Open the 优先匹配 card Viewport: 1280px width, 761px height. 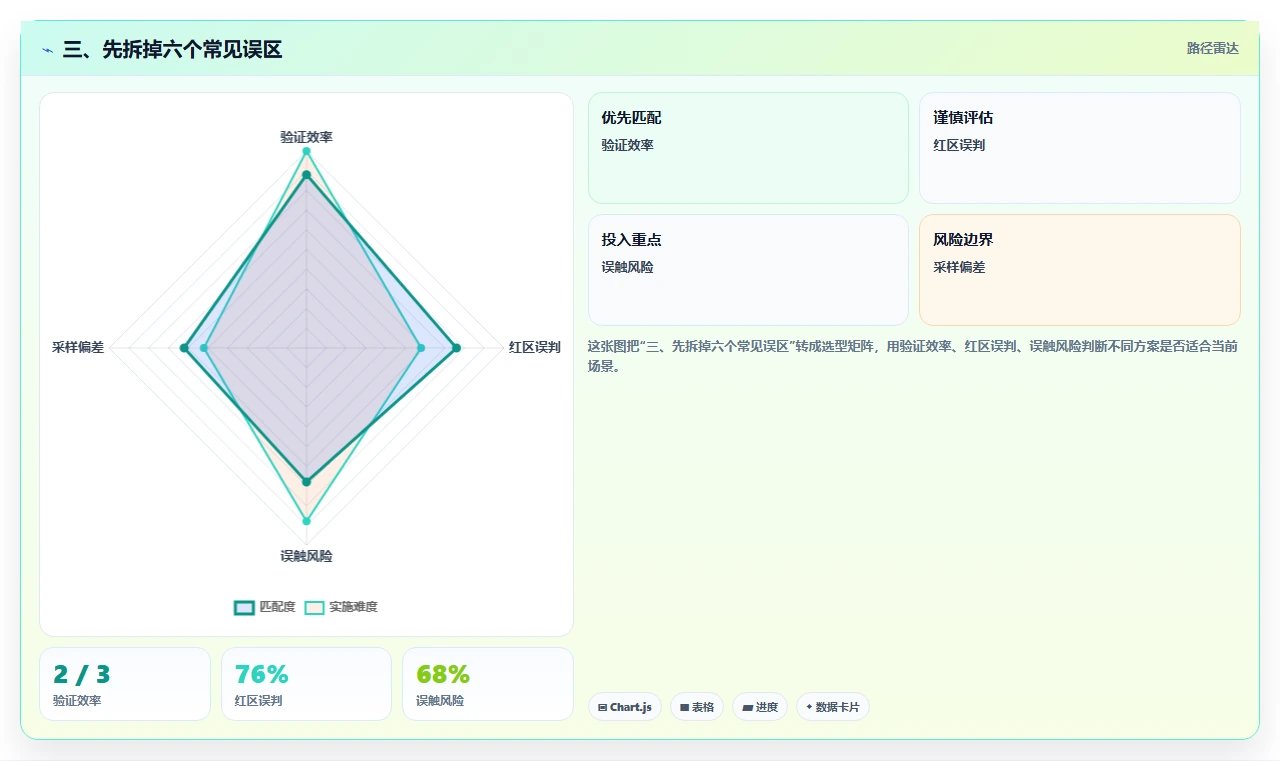point(748,148)
